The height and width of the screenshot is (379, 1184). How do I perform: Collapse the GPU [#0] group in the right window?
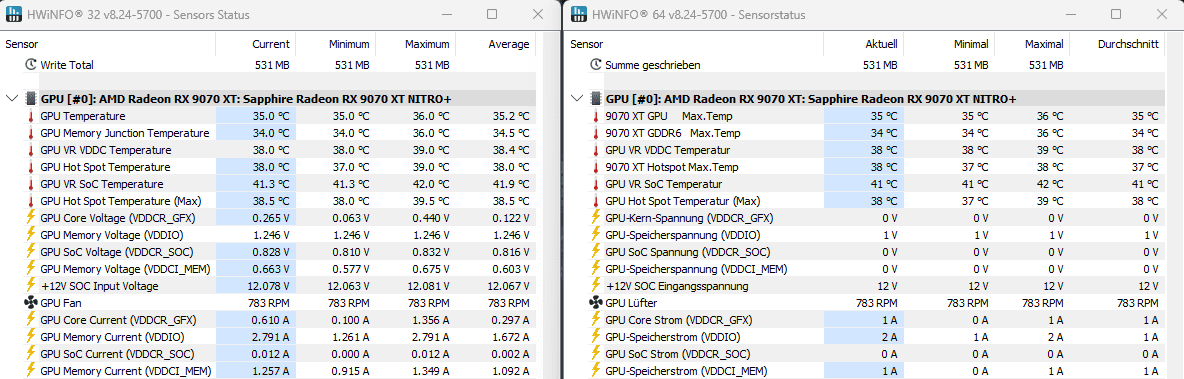(576, 99)
